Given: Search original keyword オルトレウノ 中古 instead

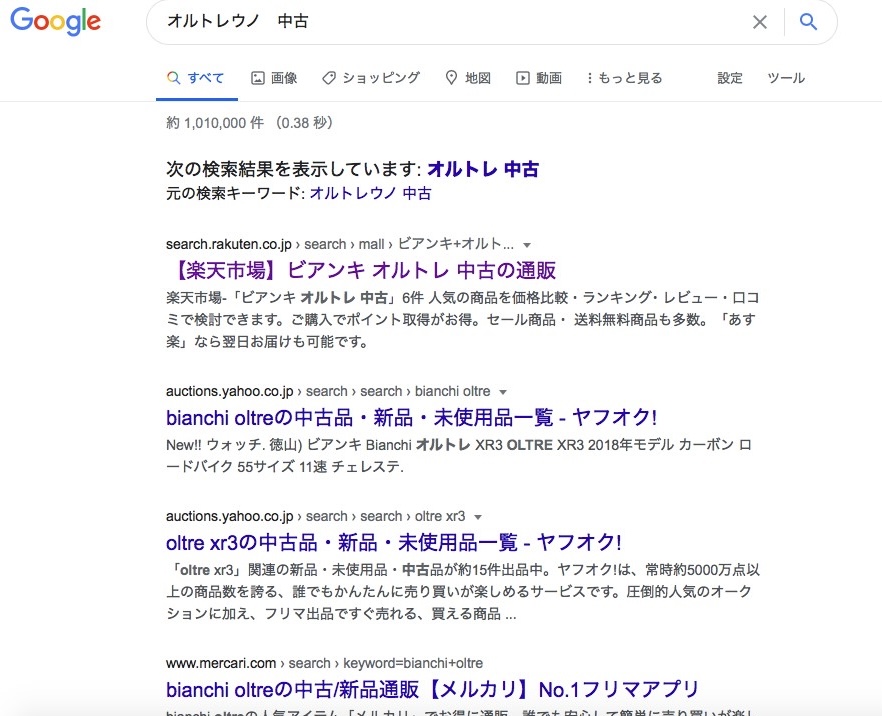Looking at the screenshot, I should tap(370, 193).
